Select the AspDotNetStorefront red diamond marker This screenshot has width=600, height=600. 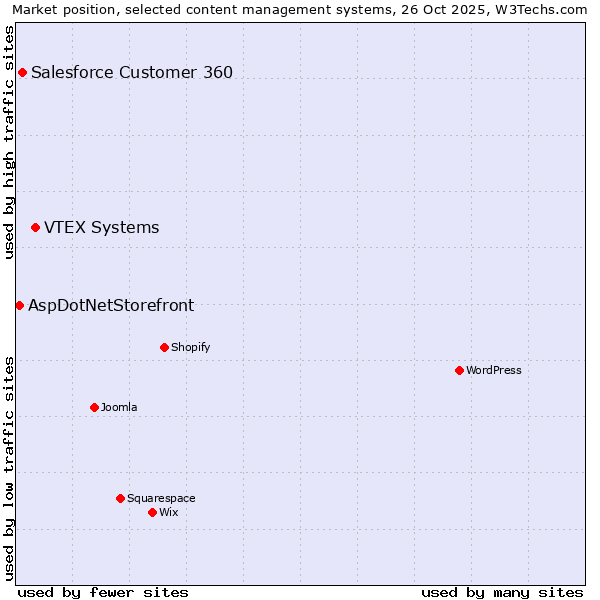[x=19, y=305]
